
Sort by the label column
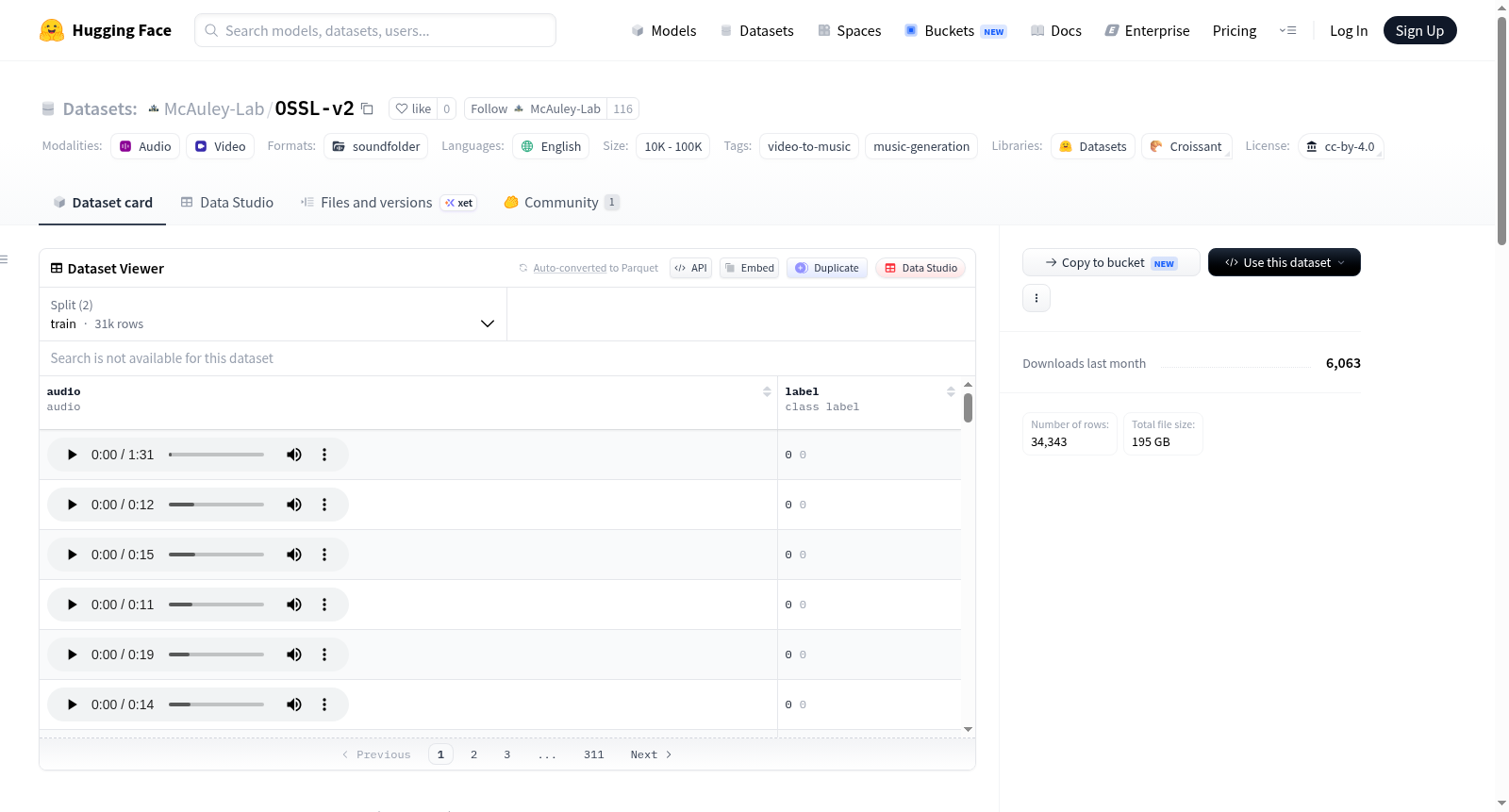[951, 391]
